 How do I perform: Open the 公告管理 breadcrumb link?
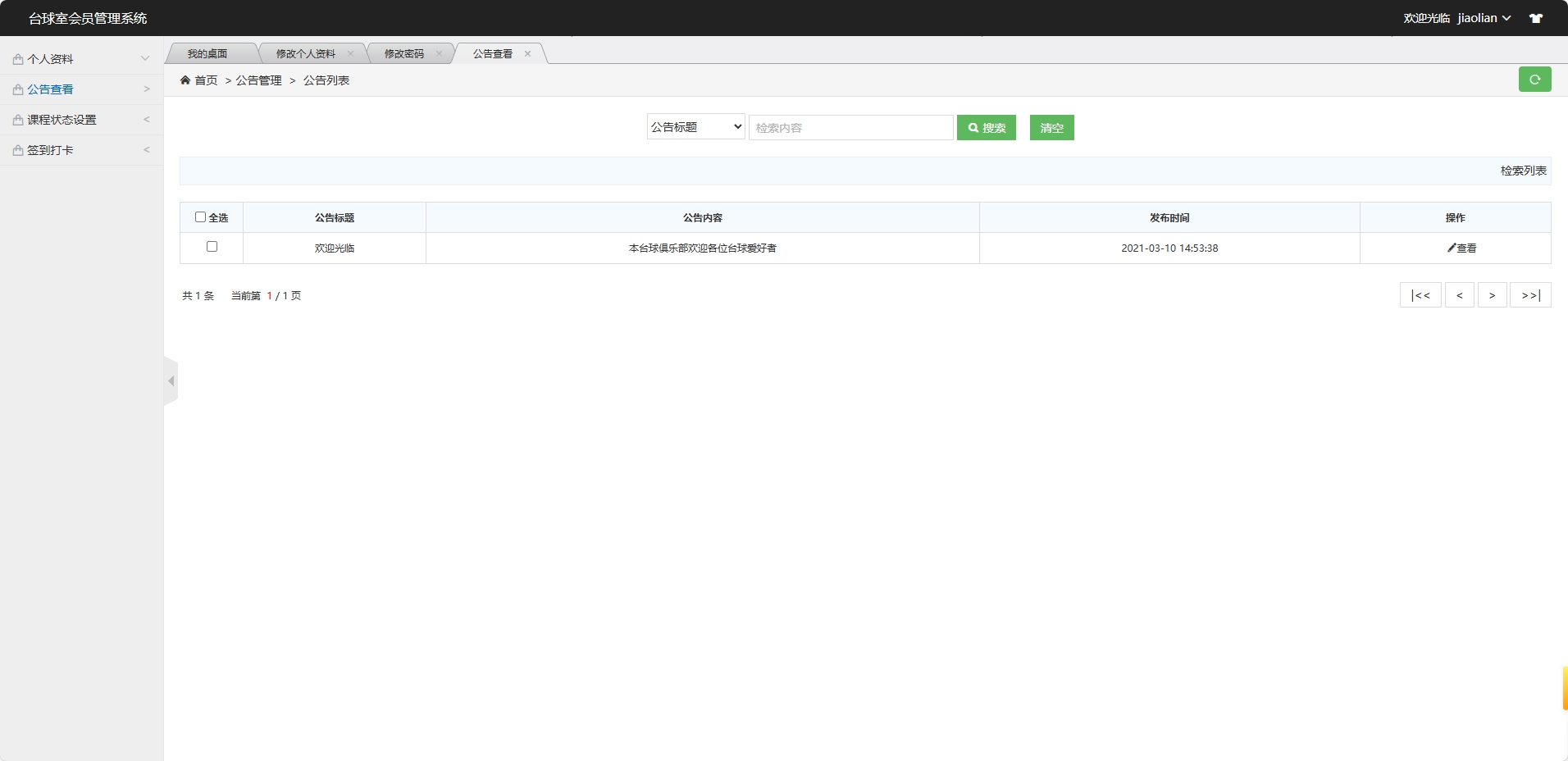pyautogui.click(x=257, y=80)
